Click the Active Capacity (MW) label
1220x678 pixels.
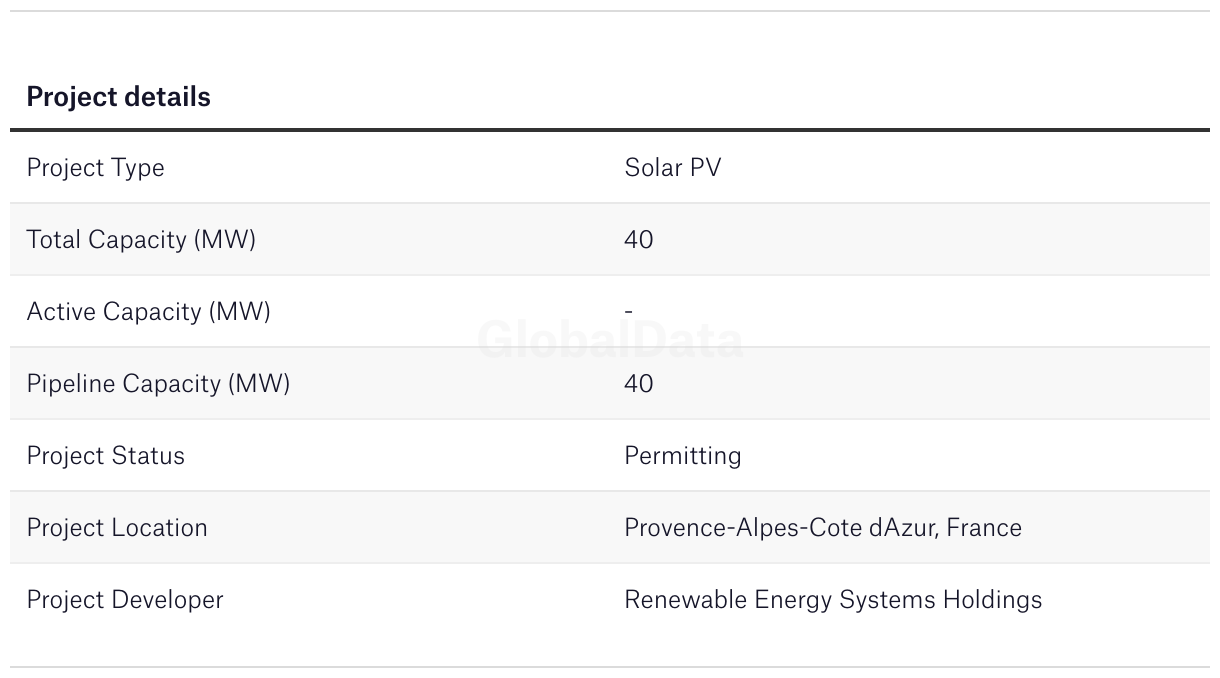148,312
